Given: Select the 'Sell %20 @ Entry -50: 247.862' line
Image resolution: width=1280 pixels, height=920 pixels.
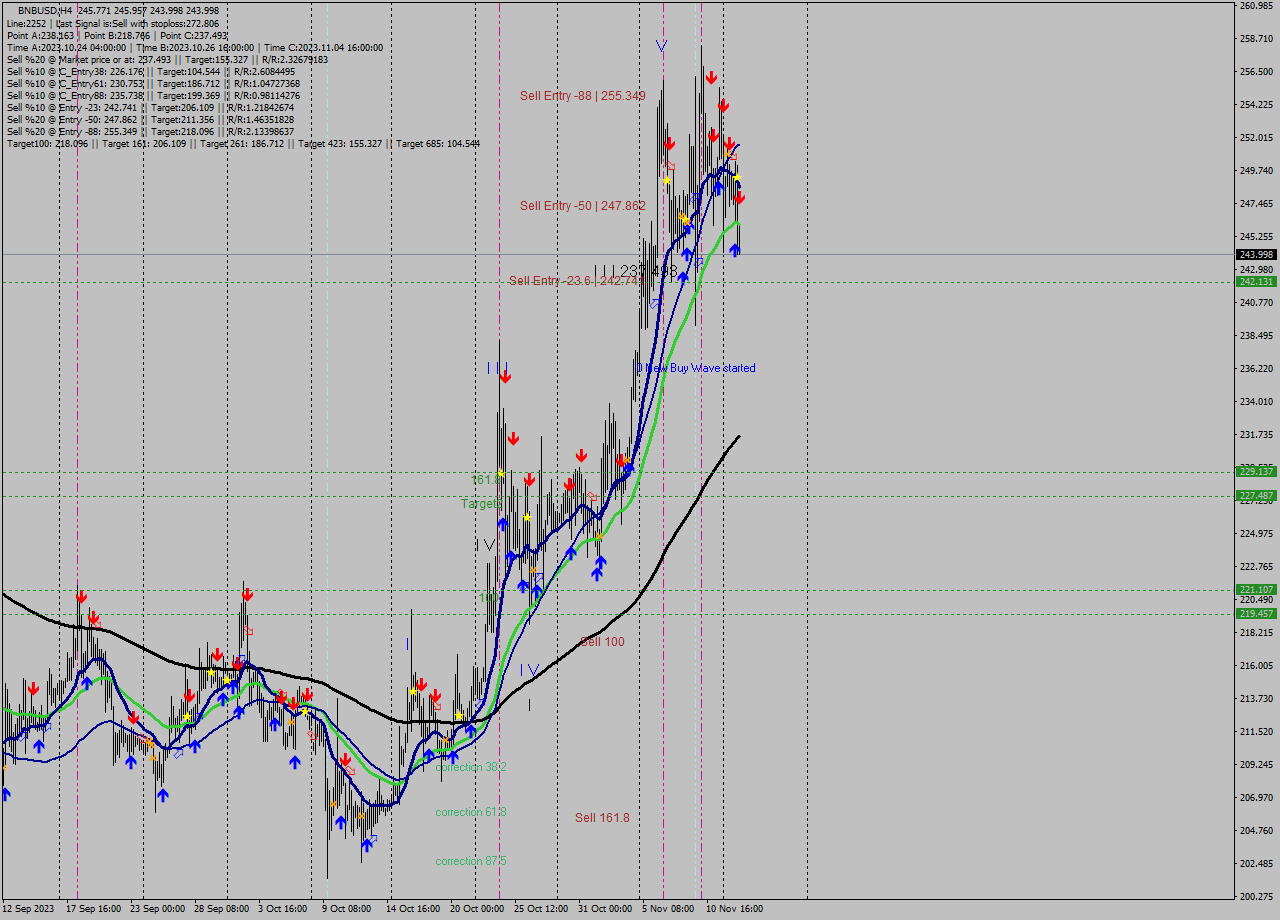Looking at the screenshot, I should 150,119.
